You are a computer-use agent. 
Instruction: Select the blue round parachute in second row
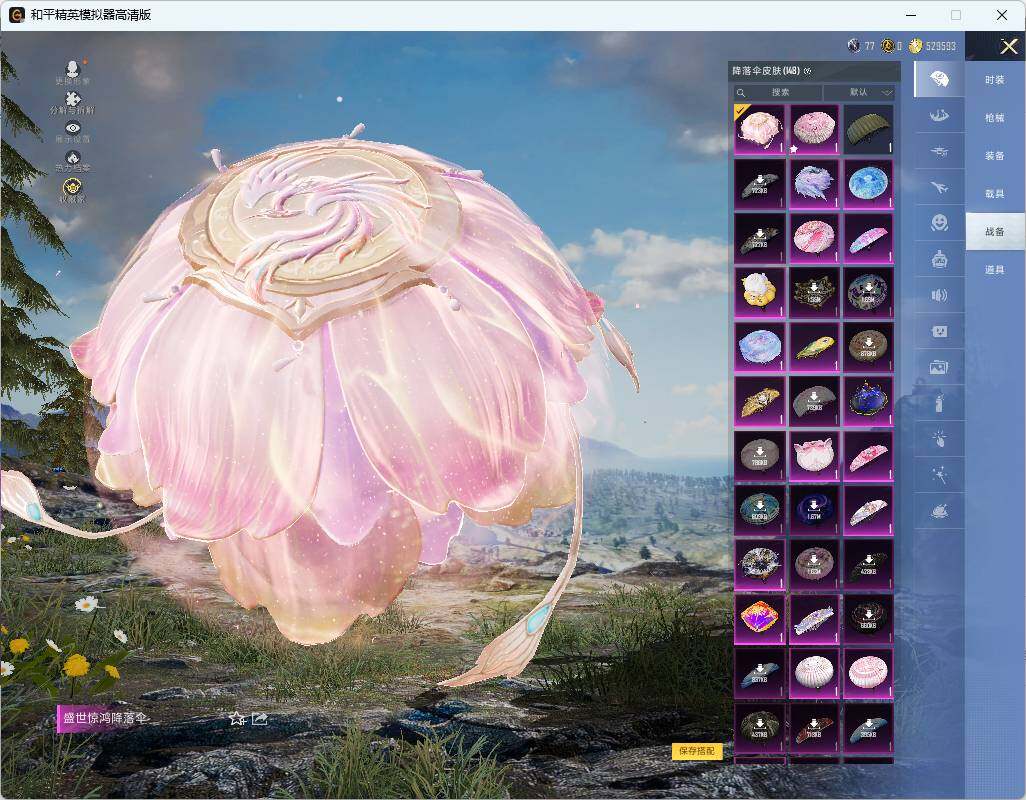[x=868, y=184]
